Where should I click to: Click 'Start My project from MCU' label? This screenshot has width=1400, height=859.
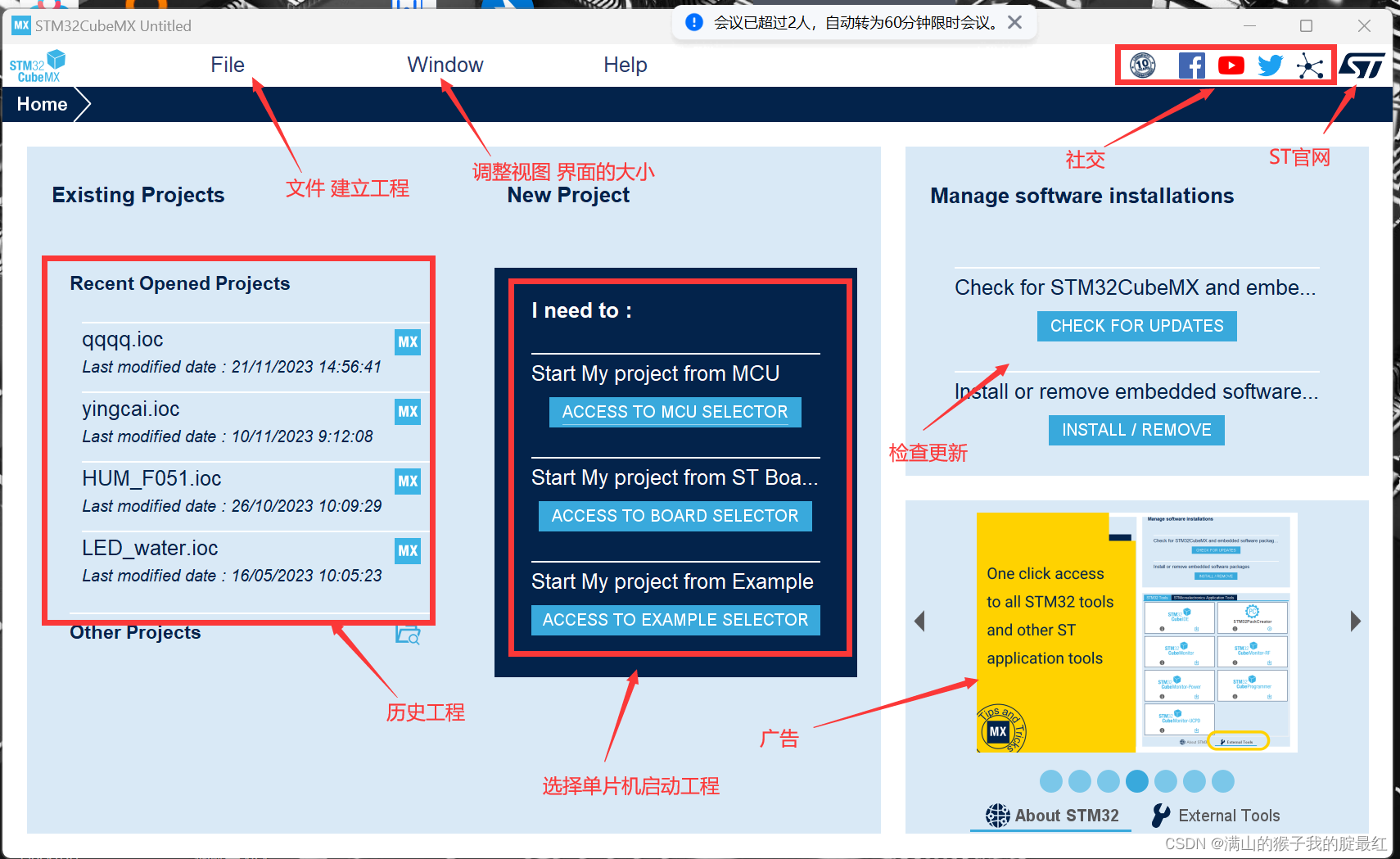click(655, 373)
